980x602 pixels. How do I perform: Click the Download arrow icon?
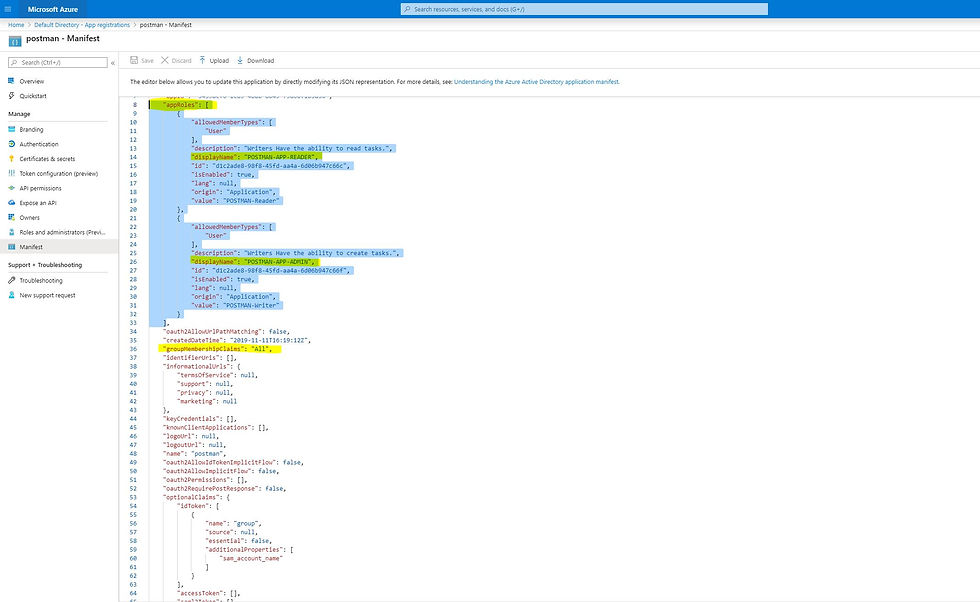(240, 60)
